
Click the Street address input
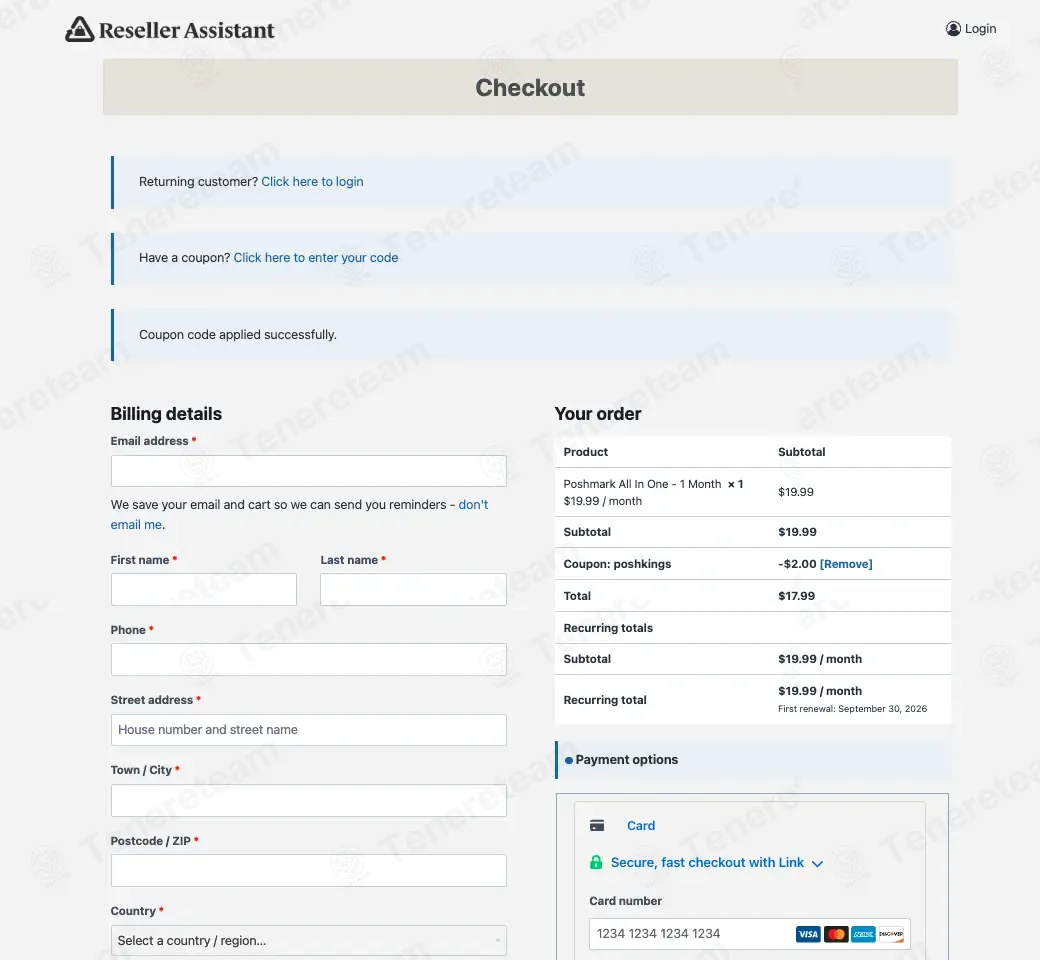coord(308,730)
